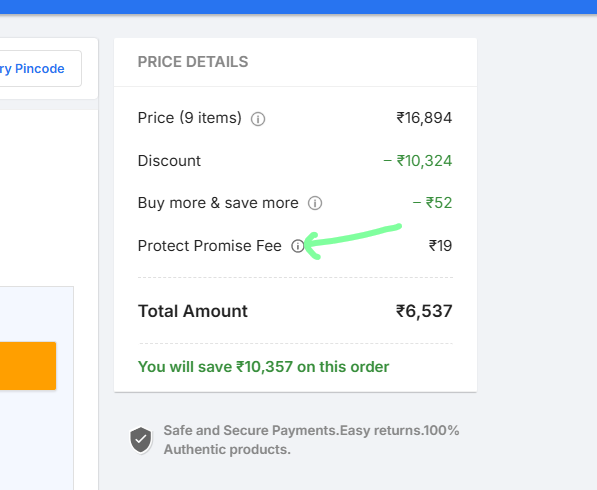Screen dimensions: 597x490
Task: Click the − ₹10,324 discount amount
Action: point(418,161)
